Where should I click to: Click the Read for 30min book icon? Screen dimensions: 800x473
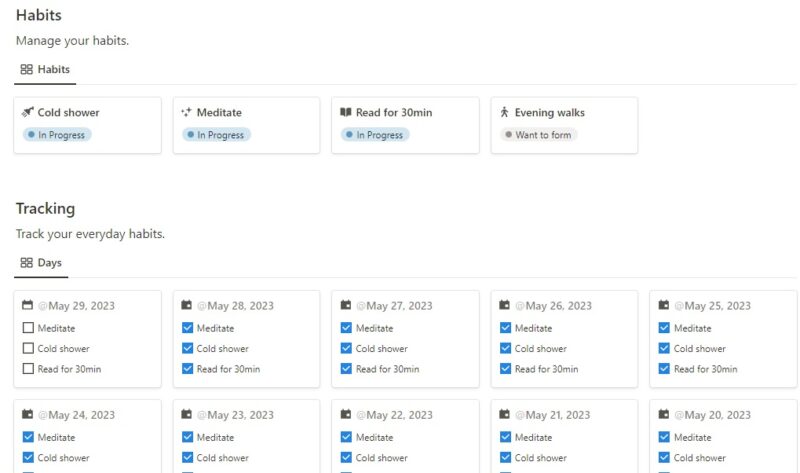click(346, 112)
